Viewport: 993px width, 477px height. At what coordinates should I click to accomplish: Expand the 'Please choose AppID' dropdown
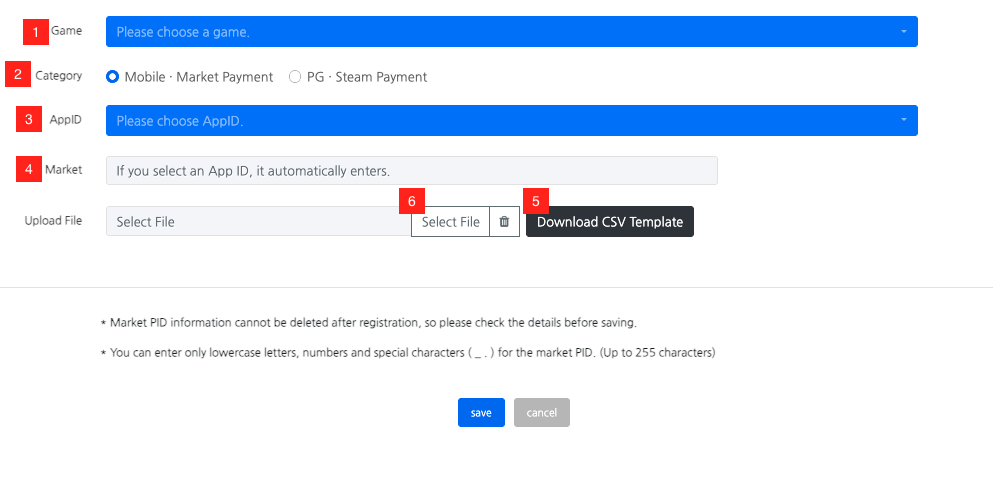[x=500, y=121]
